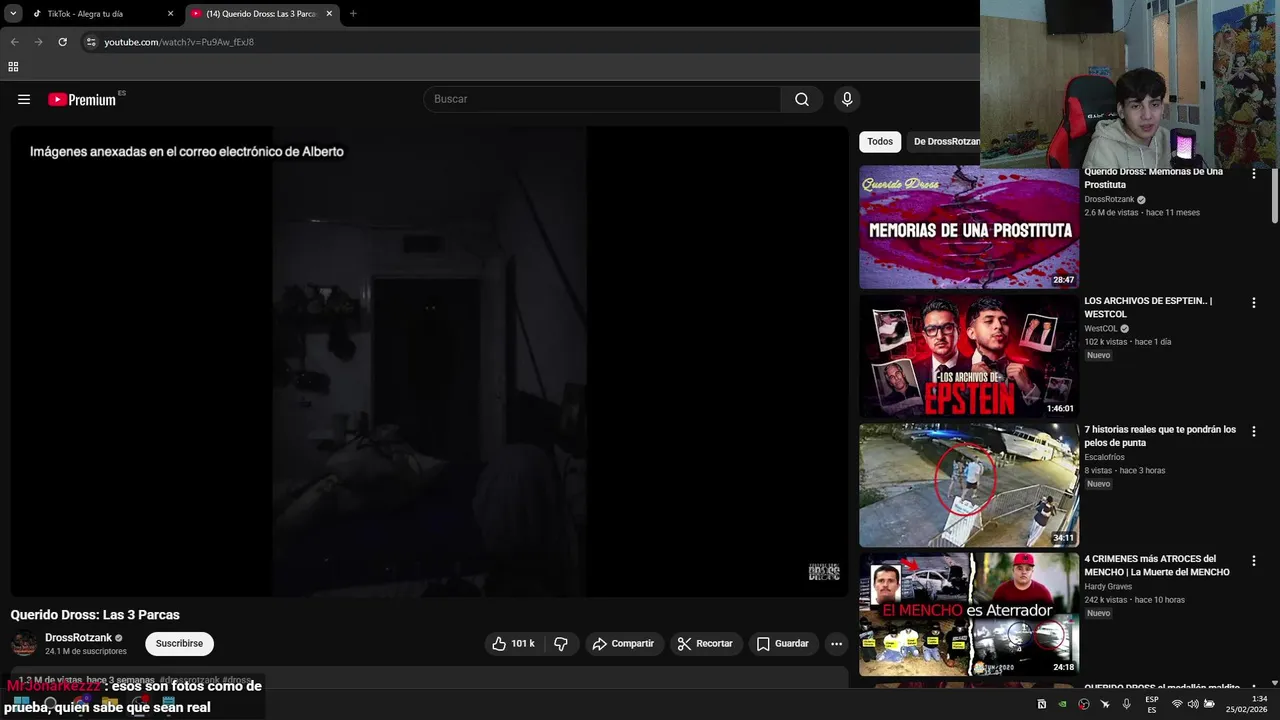The image size is (1280, 720).
Task: Open DrossRotzank channel avatar
Action: pos(24,644)
